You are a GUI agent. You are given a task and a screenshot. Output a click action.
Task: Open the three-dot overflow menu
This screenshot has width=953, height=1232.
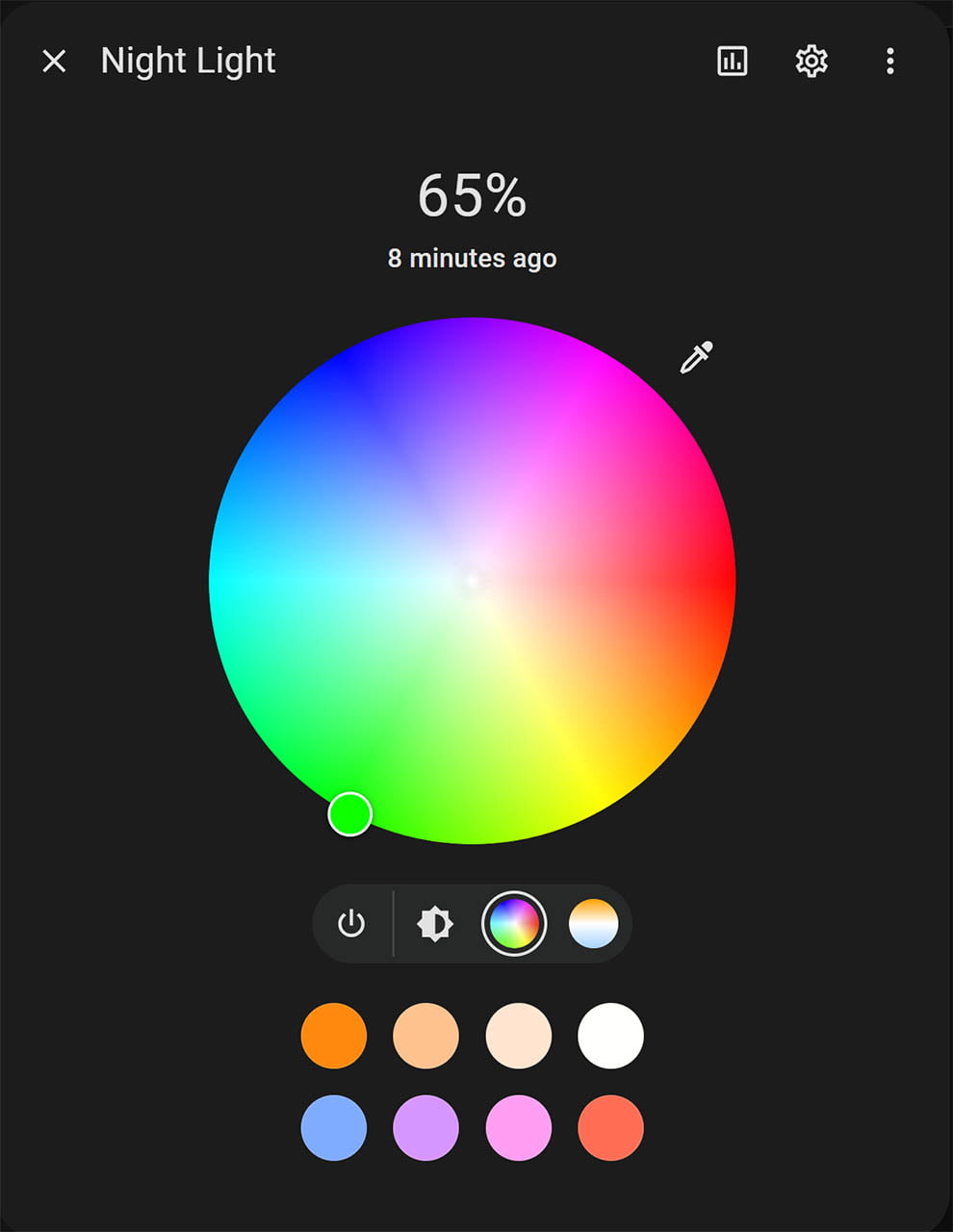(x=890, y=61)
